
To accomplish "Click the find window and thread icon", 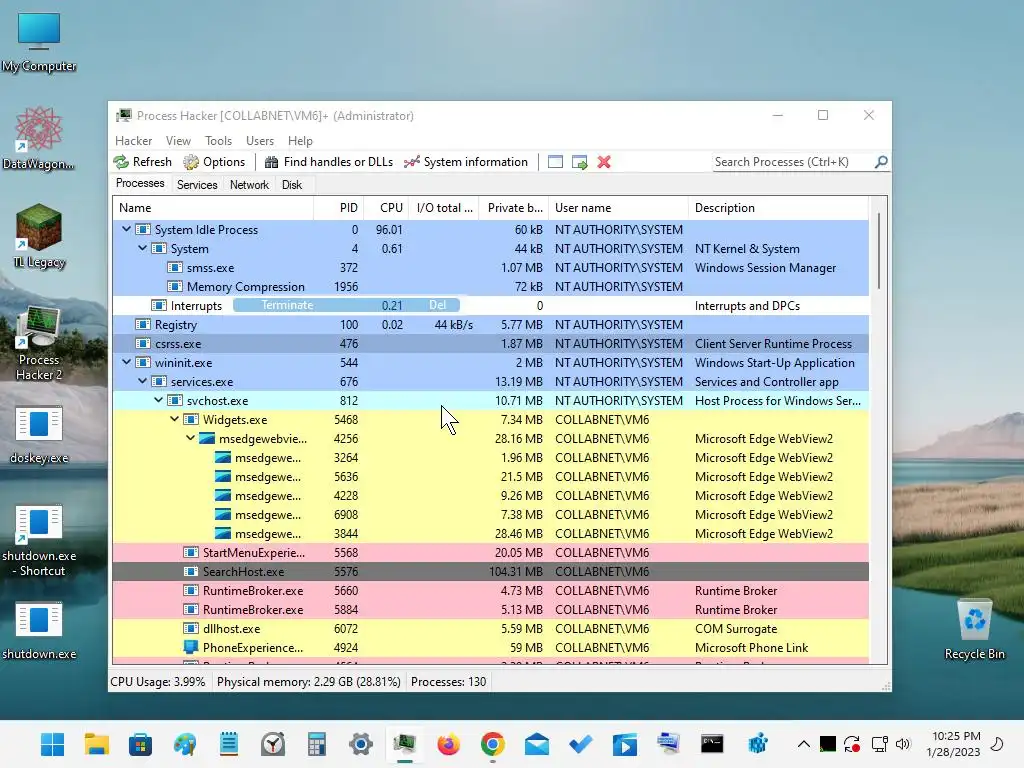I will click(x=579, y=162).
